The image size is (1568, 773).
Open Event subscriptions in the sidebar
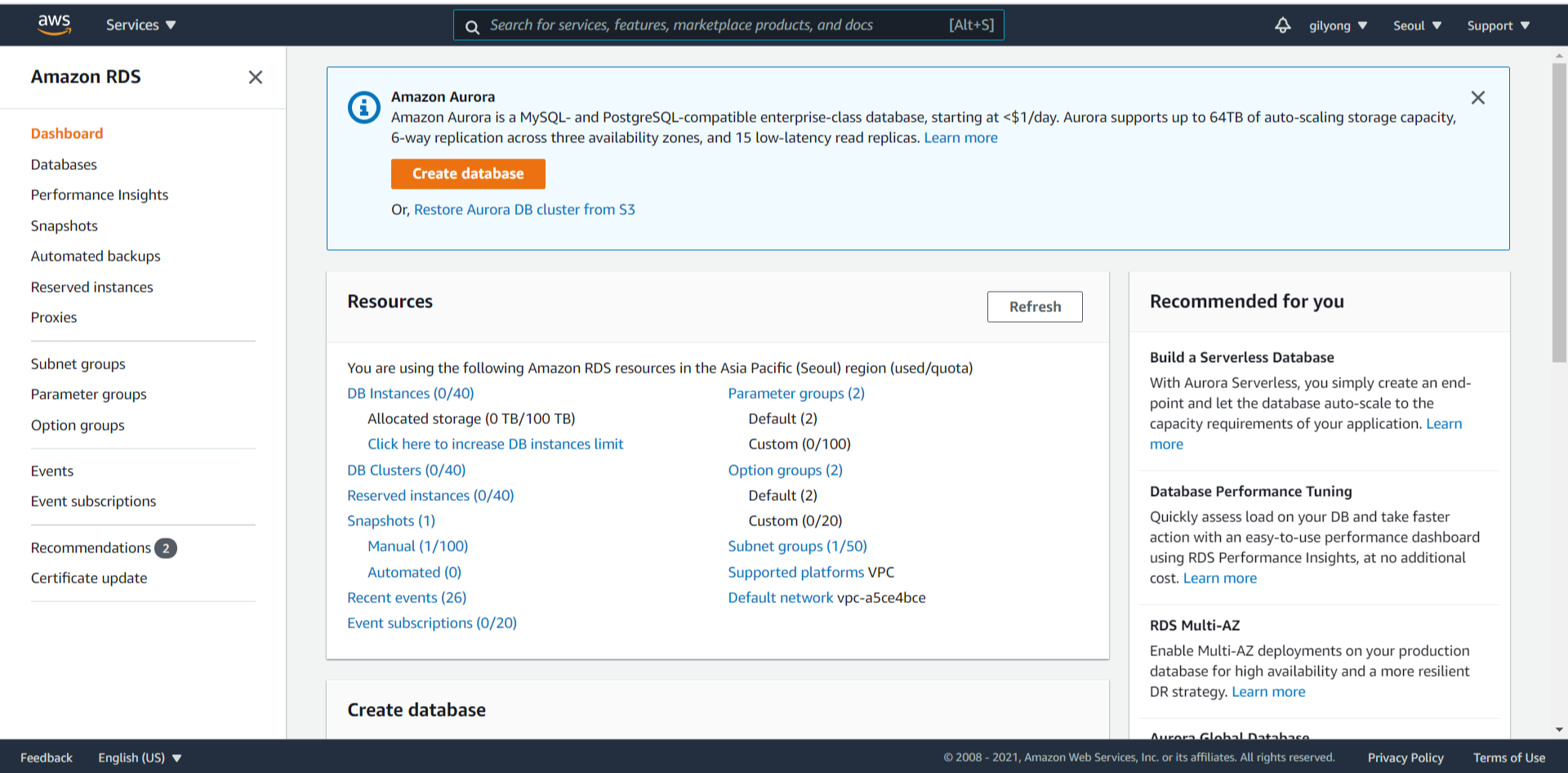tap(93, 501)
